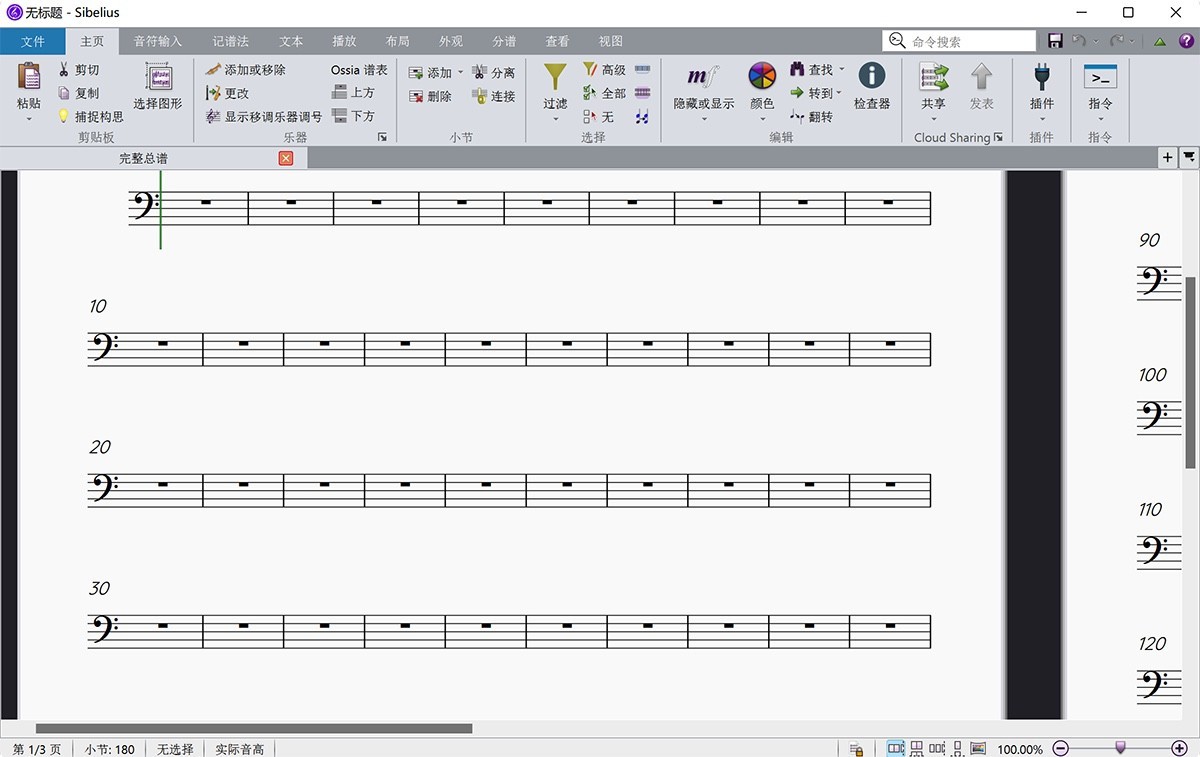This screenshot has height=757, width=1200.
Task: Switch to the 播放 (Play) ribbon tab
Action: coord(344,41)
